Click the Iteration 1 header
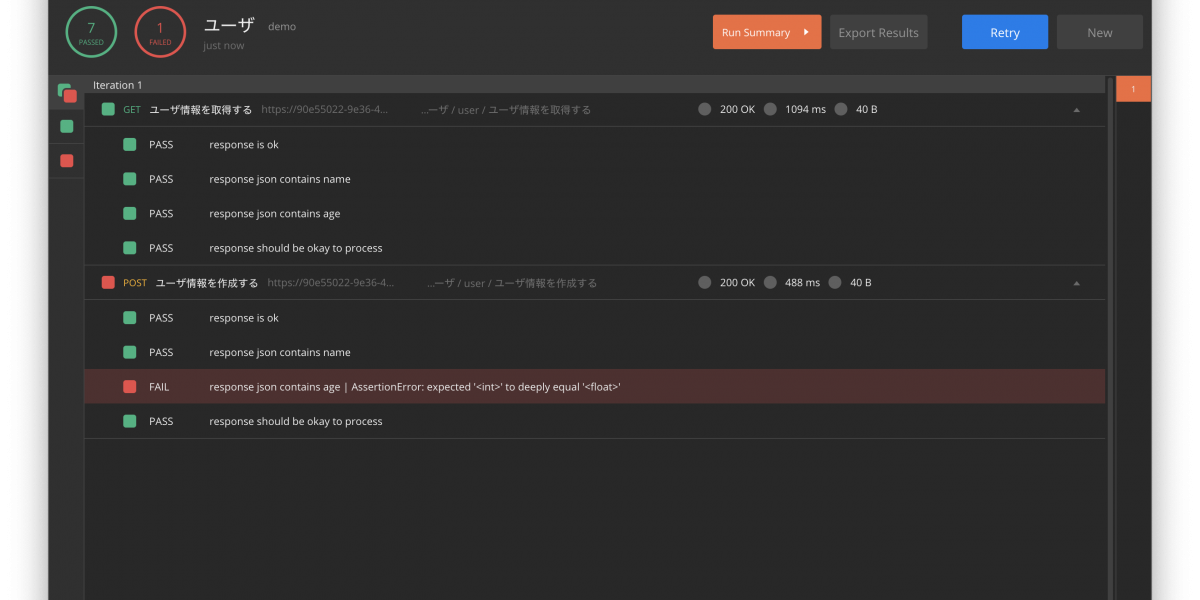 118,85
